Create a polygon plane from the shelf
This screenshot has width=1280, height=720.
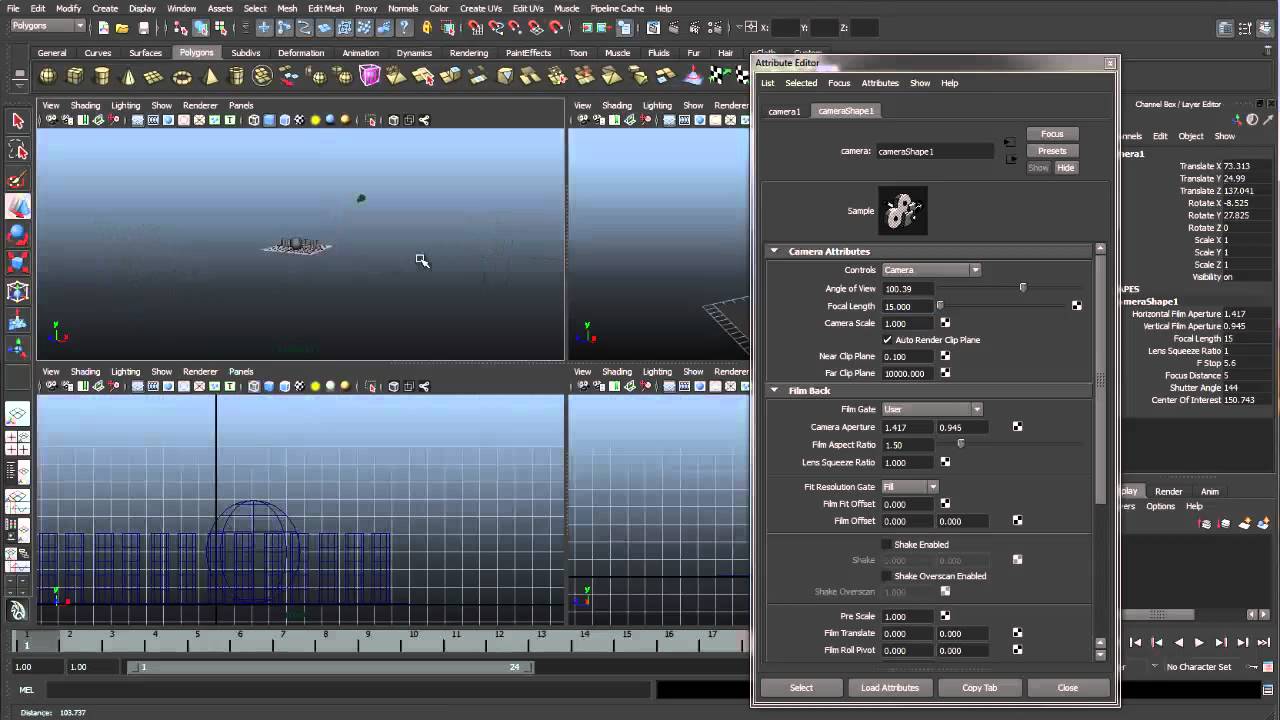click(x=154, y=76)
